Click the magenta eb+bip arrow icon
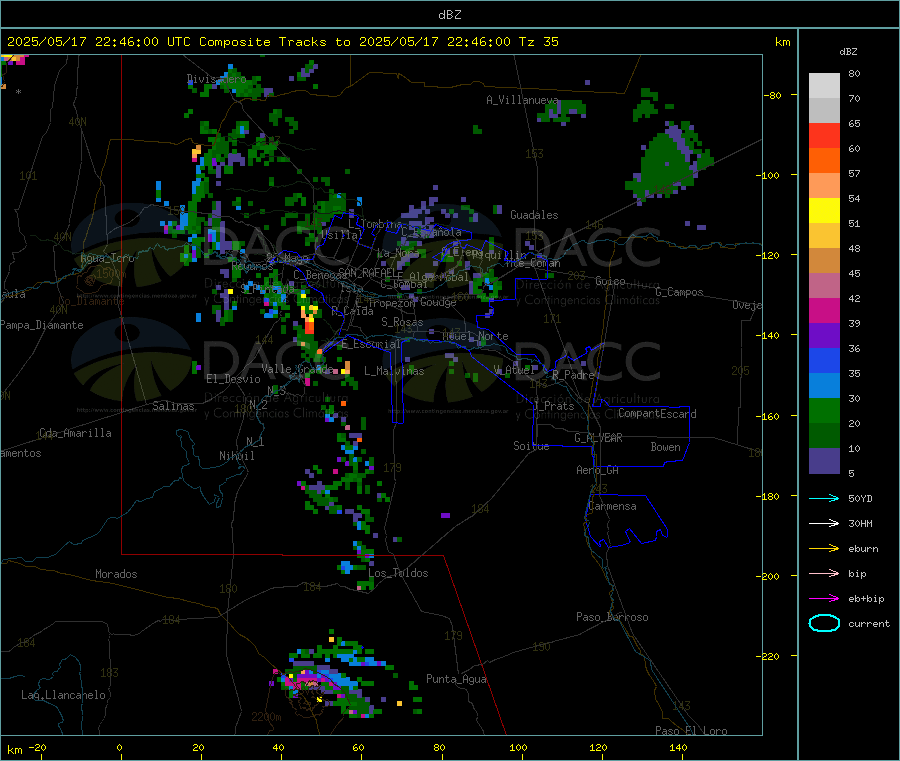Viewport: 900px width, 761px height. click(x=824, y=599)
